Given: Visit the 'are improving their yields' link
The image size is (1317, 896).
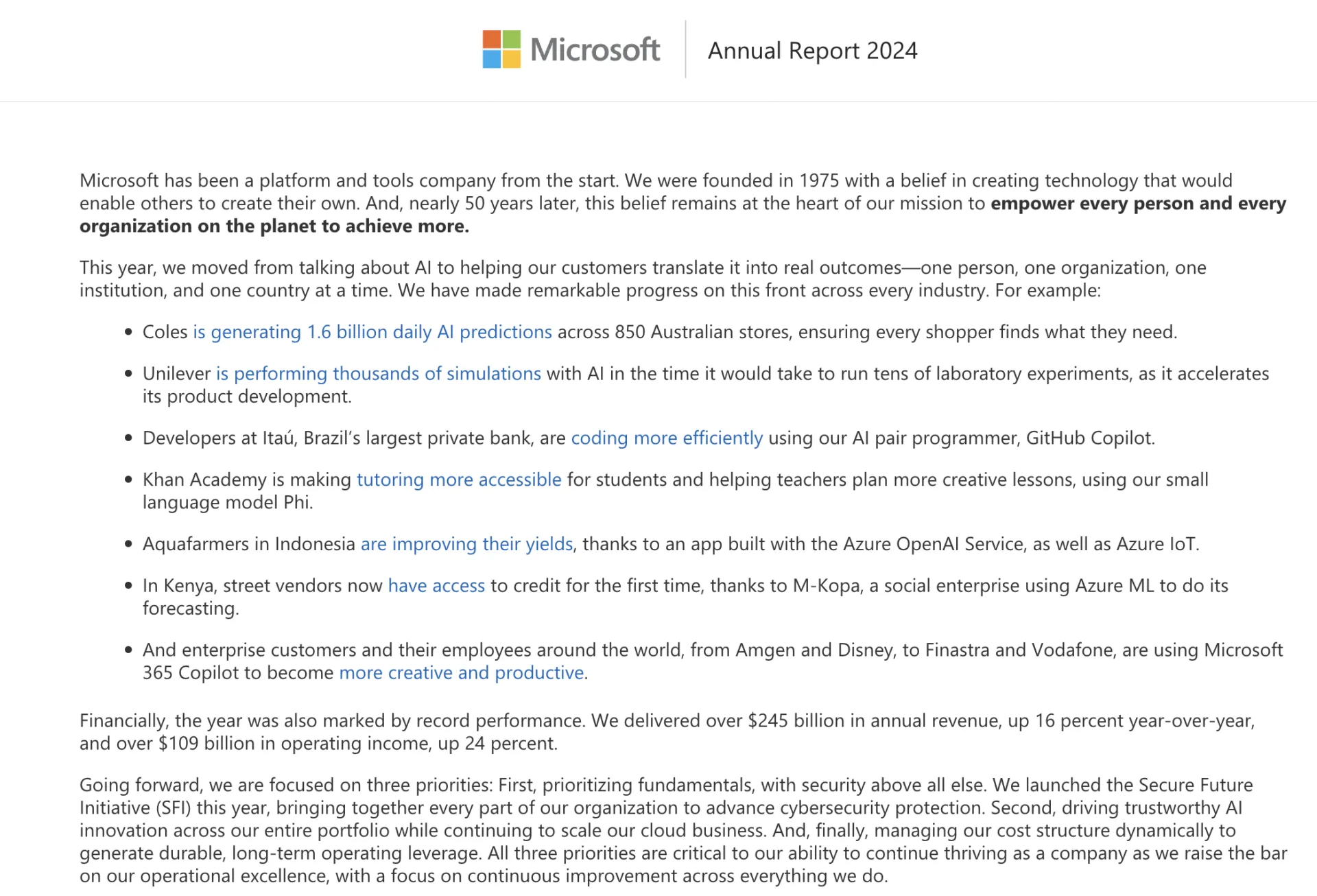Looking at the screenshot, I should click(466, 544).
